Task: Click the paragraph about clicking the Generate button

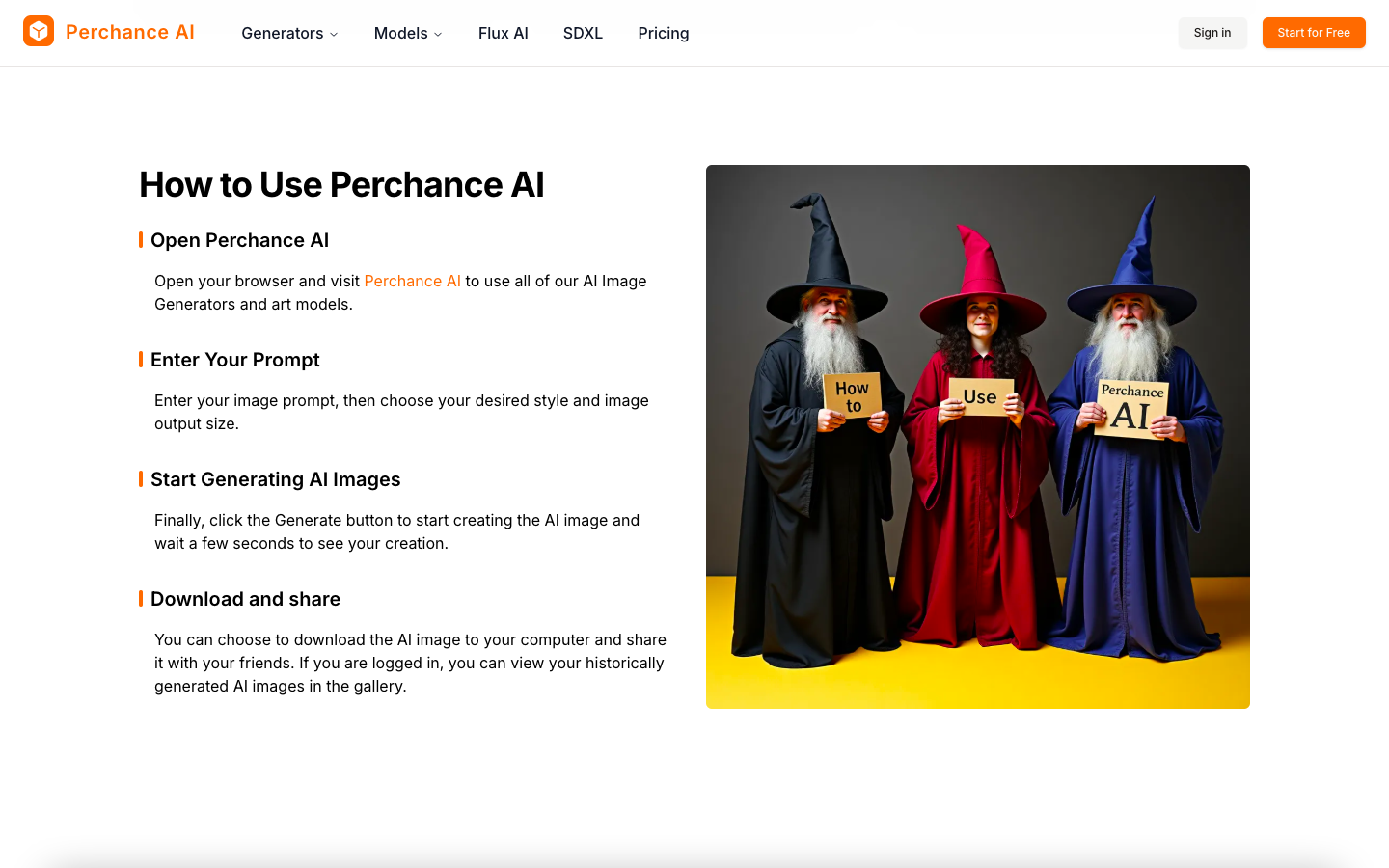Action: click(x=397, y=531)
